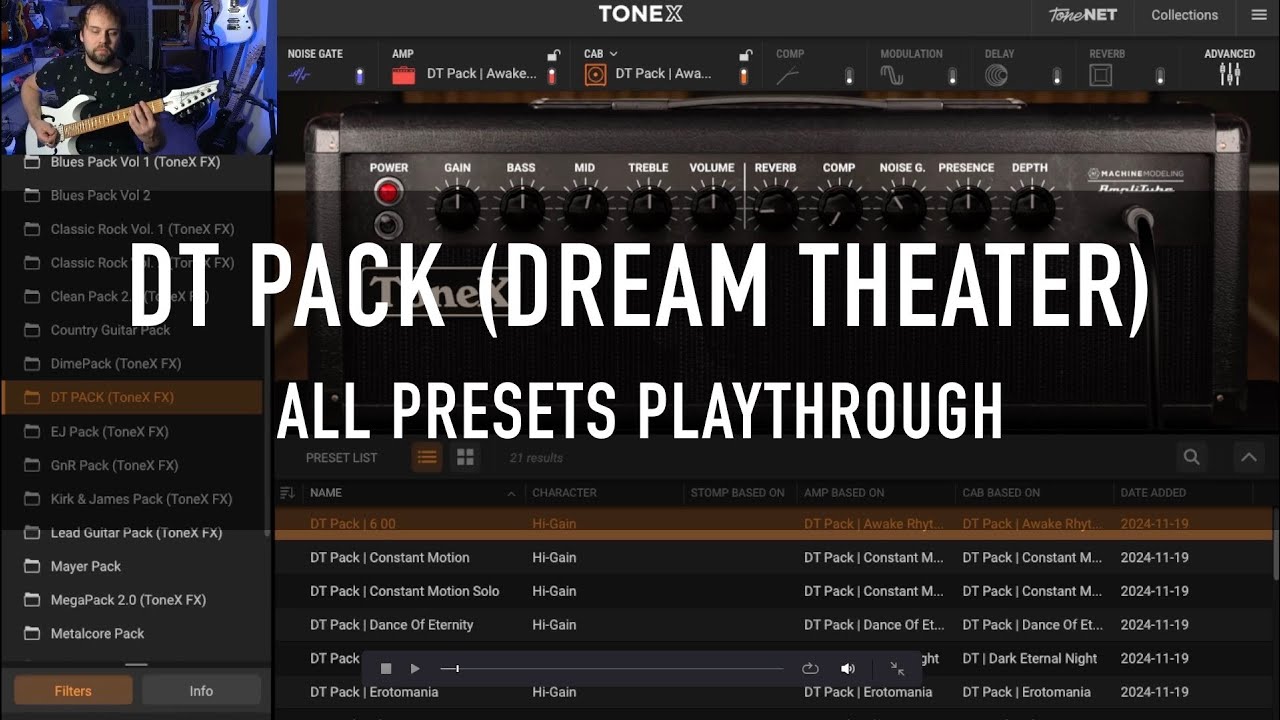Screen dimensions: 1280x720
Task: Toggle the Delay on/off switch
Action: [x=1057, y=76]
